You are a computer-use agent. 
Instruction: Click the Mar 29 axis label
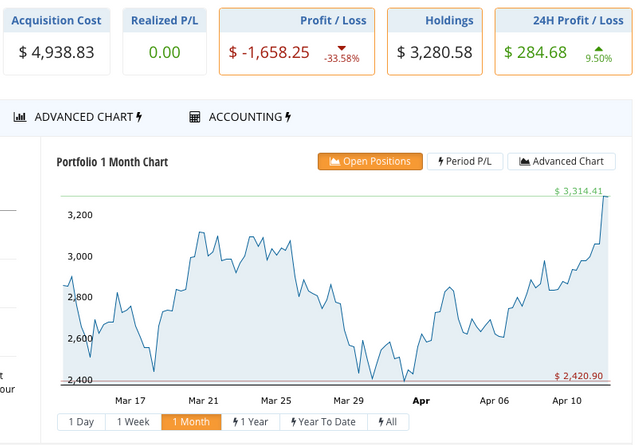348,401
